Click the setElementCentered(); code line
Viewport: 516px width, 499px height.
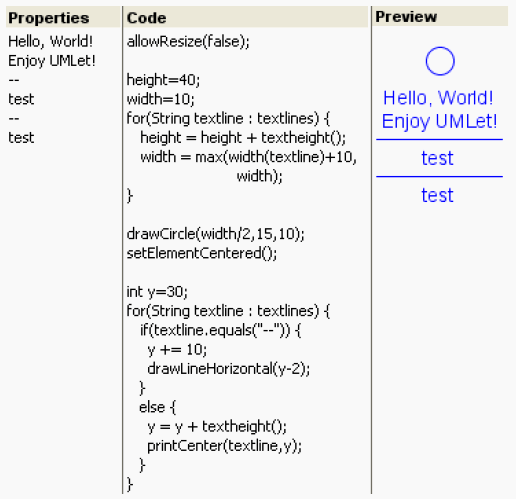pyautogui.click(x=202, y=253)
